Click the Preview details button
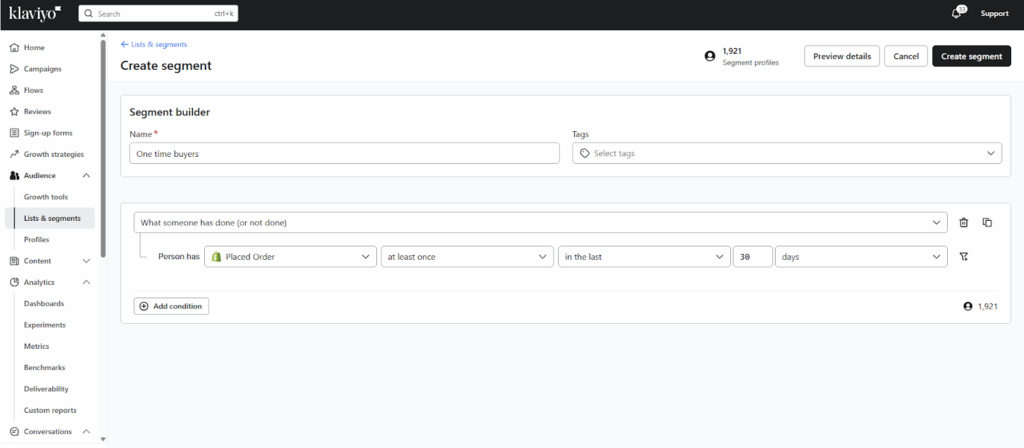Viewport: 1024px width, 448px height. (842, 56)
